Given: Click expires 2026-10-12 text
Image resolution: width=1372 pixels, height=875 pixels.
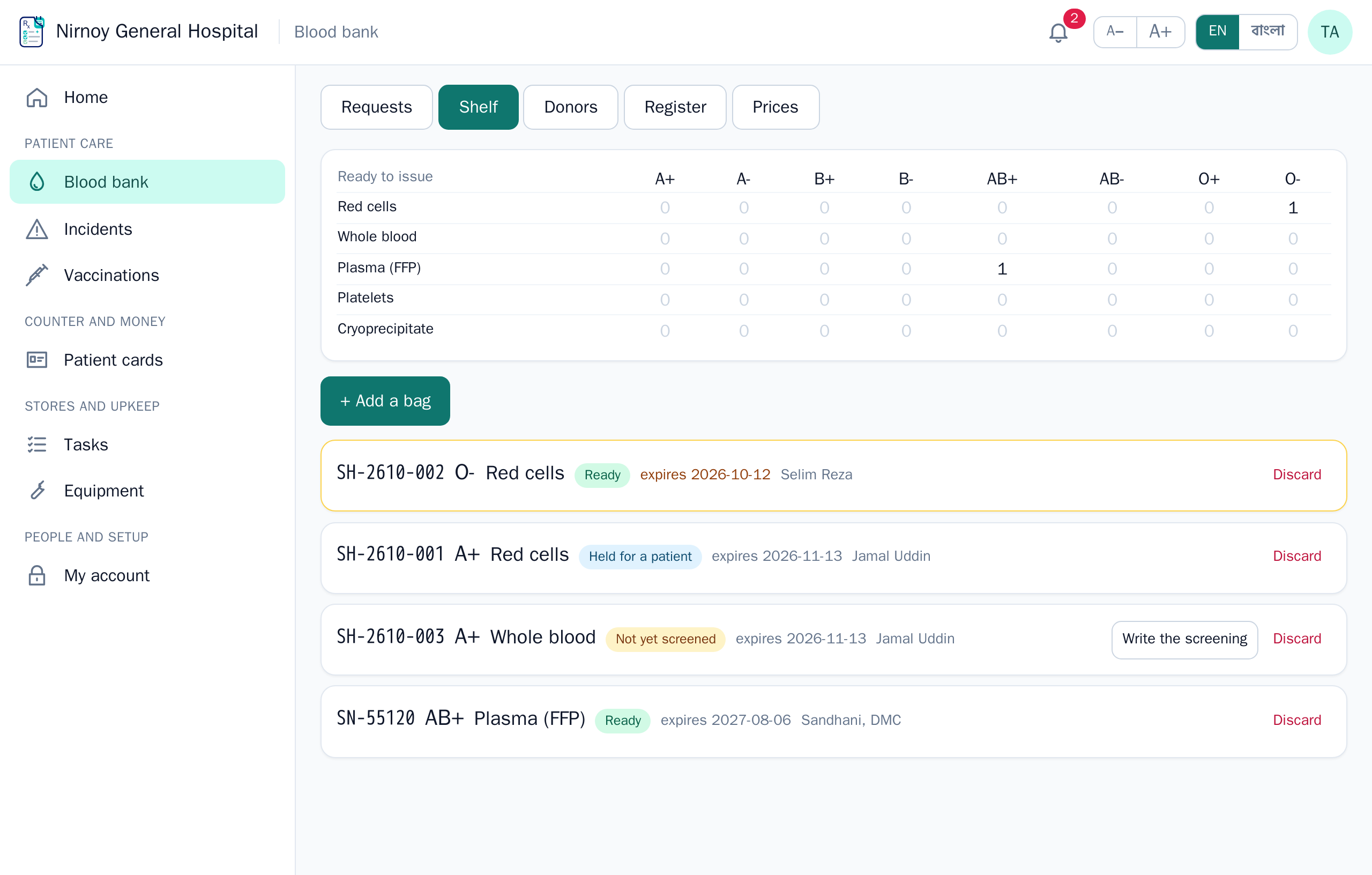Looking at the screenshot, I should (705, 475).
